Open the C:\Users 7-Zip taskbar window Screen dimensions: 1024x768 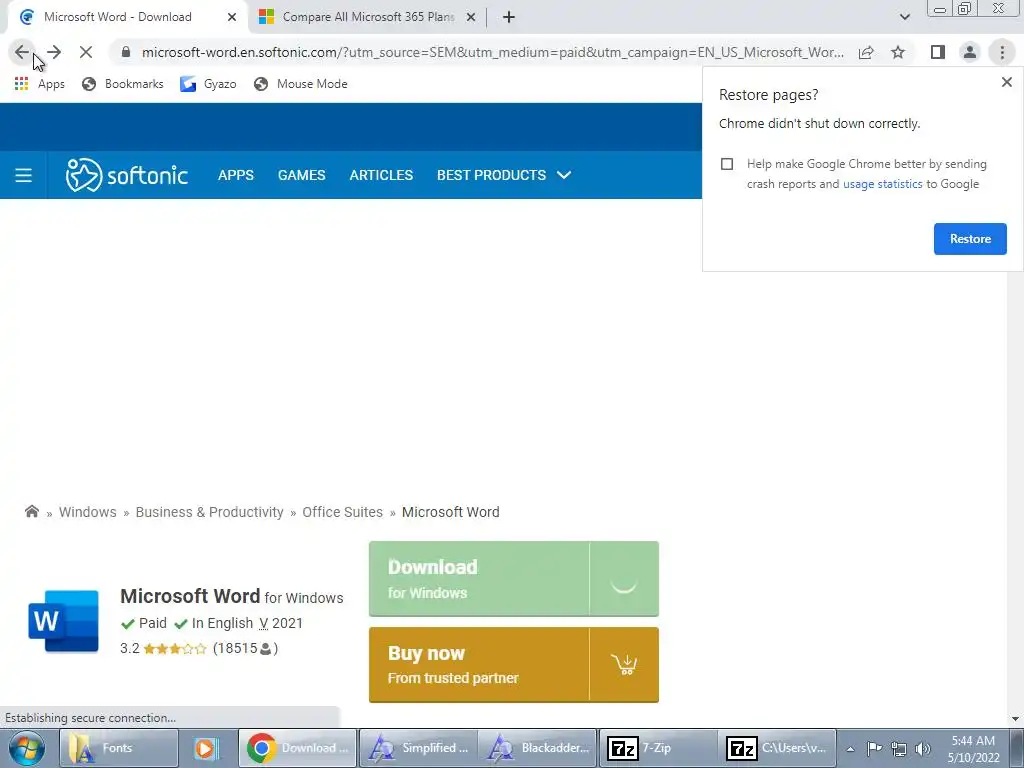click(x=777, y=748)
